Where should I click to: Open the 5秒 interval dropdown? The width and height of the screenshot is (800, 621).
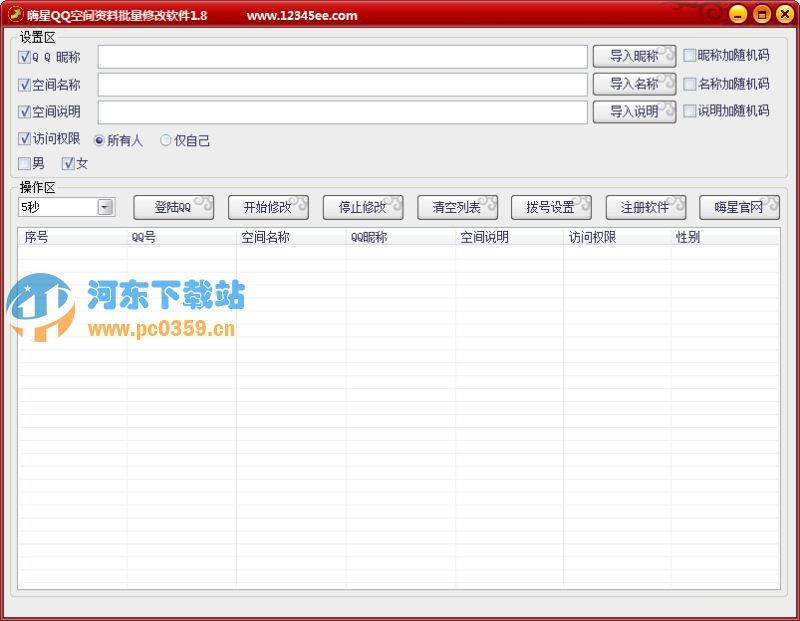[x=103, y=208]
